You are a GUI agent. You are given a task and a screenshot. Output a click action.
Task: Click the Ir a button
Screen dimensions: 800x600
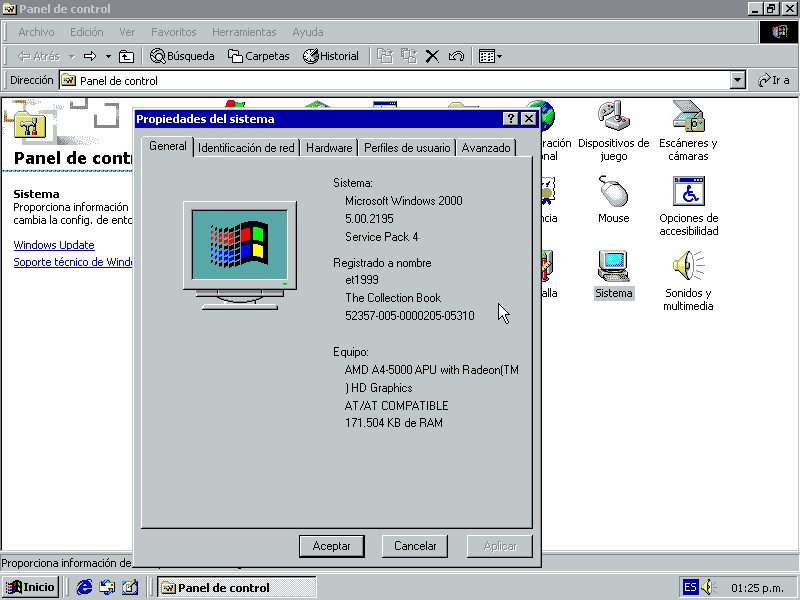coord(774,81)
